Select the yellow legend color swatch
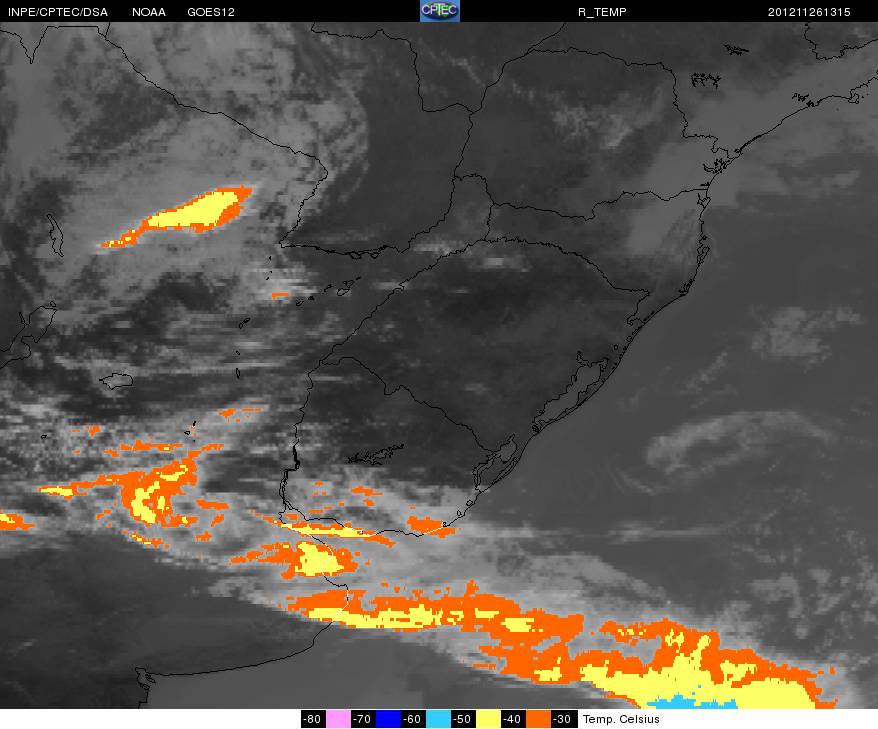 [488, 719]
